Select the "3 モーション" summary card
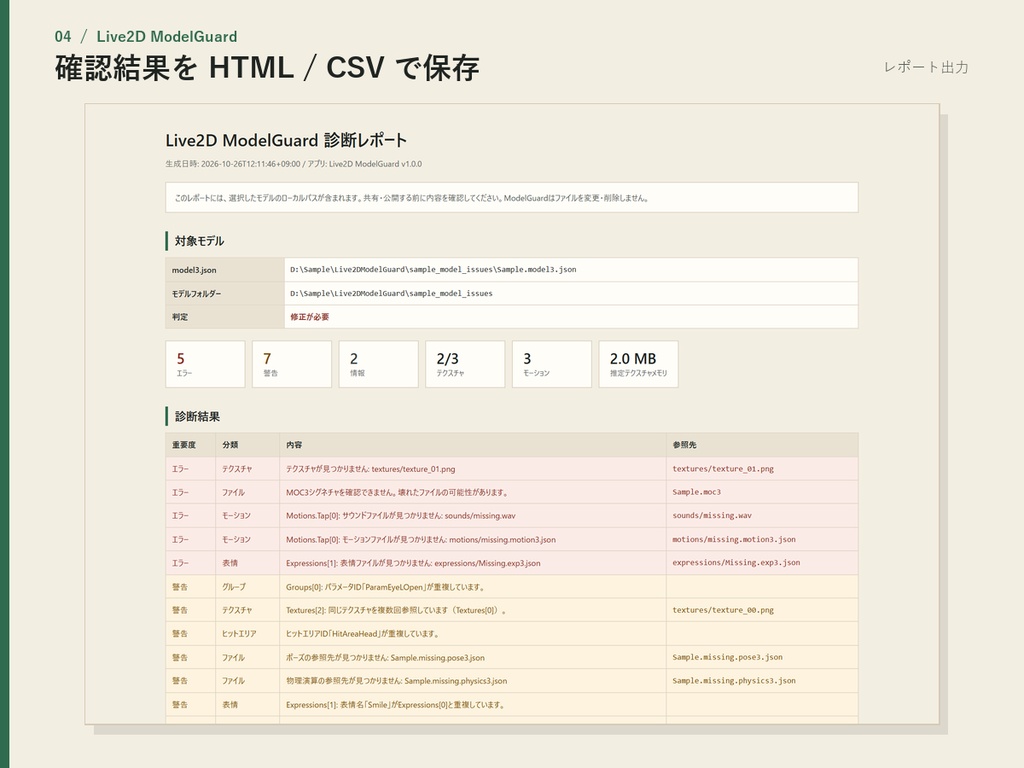The image size is (1024, 768). [552, 364]
